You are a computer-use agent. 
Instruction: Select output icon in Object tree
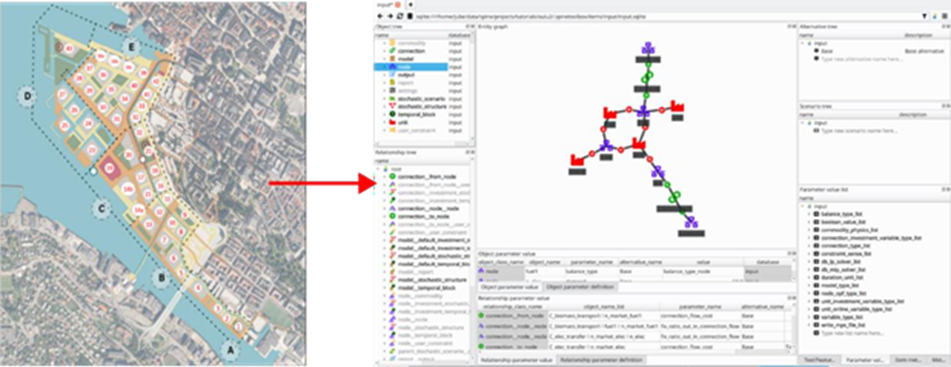(392, 75)
